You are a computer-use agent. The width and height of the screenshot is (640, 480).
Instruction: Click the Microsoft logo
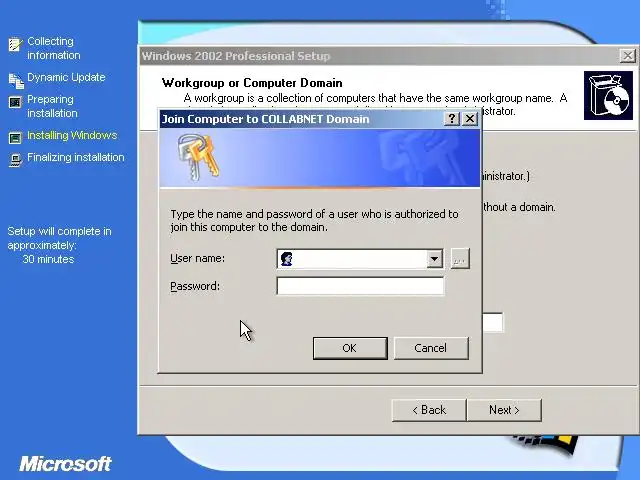tap(65, 464)
